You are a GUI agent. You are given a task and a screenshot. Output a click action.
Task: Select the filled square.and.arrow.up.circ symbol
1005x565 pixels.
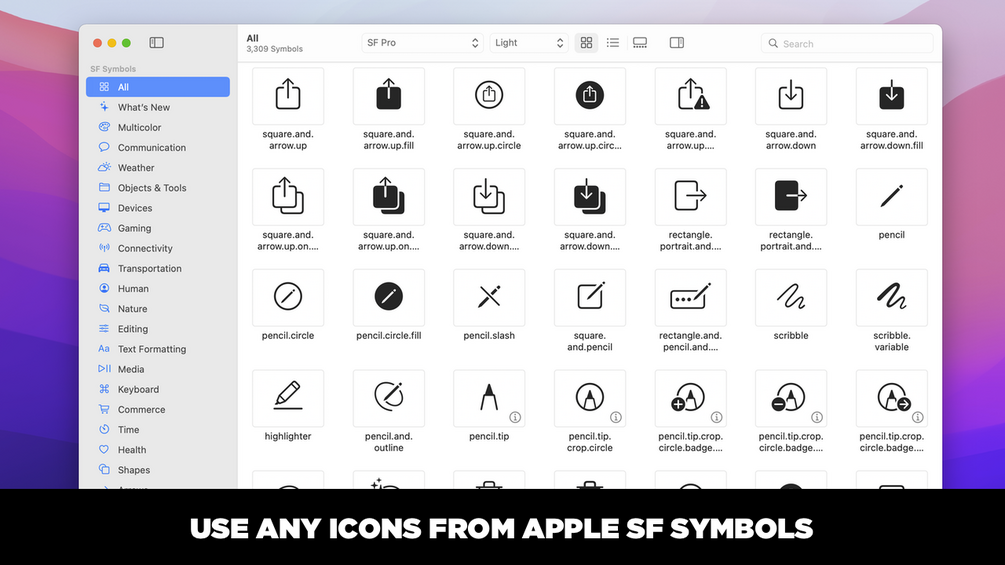590,96
